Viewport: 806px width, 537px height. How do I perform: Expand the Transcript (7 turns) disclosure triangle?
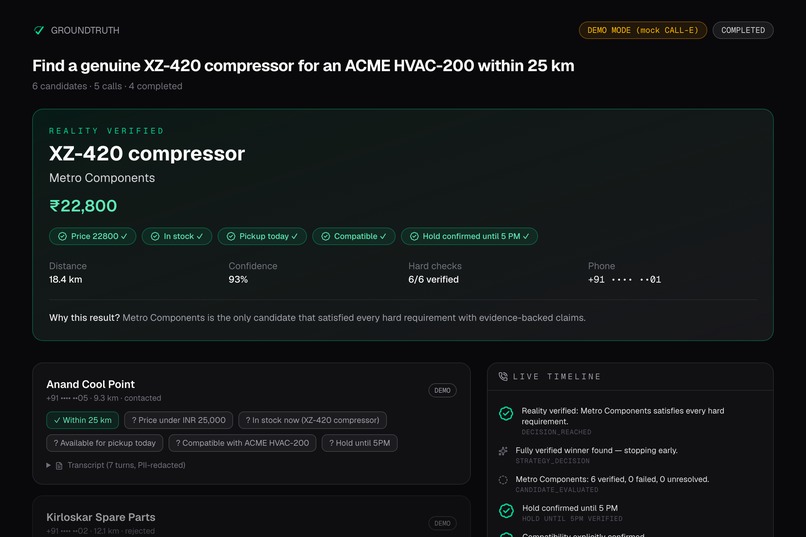[x=48, y=465]
